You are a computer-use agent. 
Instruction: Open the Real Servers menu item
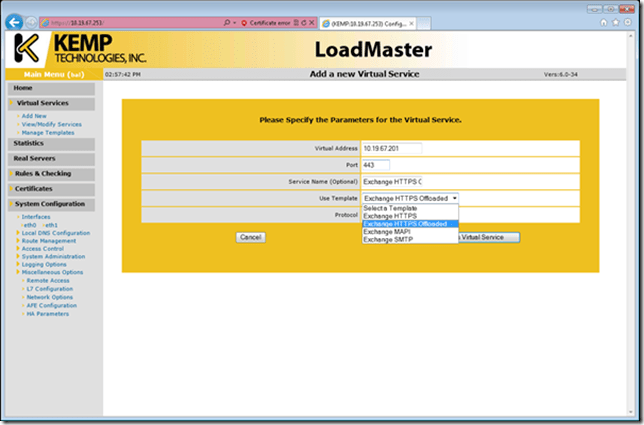34,158
